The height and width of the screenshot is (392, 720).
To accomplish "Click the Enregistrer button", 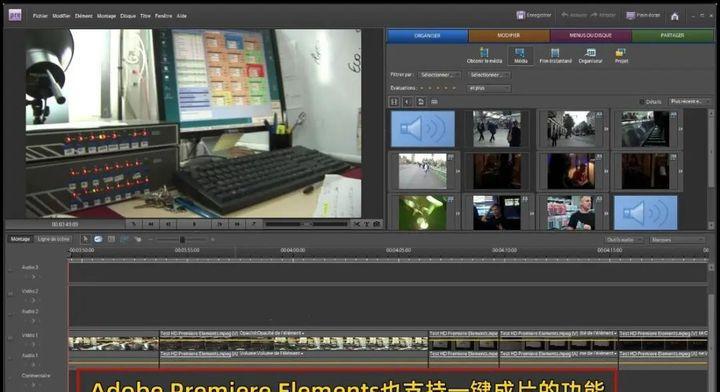I will (534, 15).
